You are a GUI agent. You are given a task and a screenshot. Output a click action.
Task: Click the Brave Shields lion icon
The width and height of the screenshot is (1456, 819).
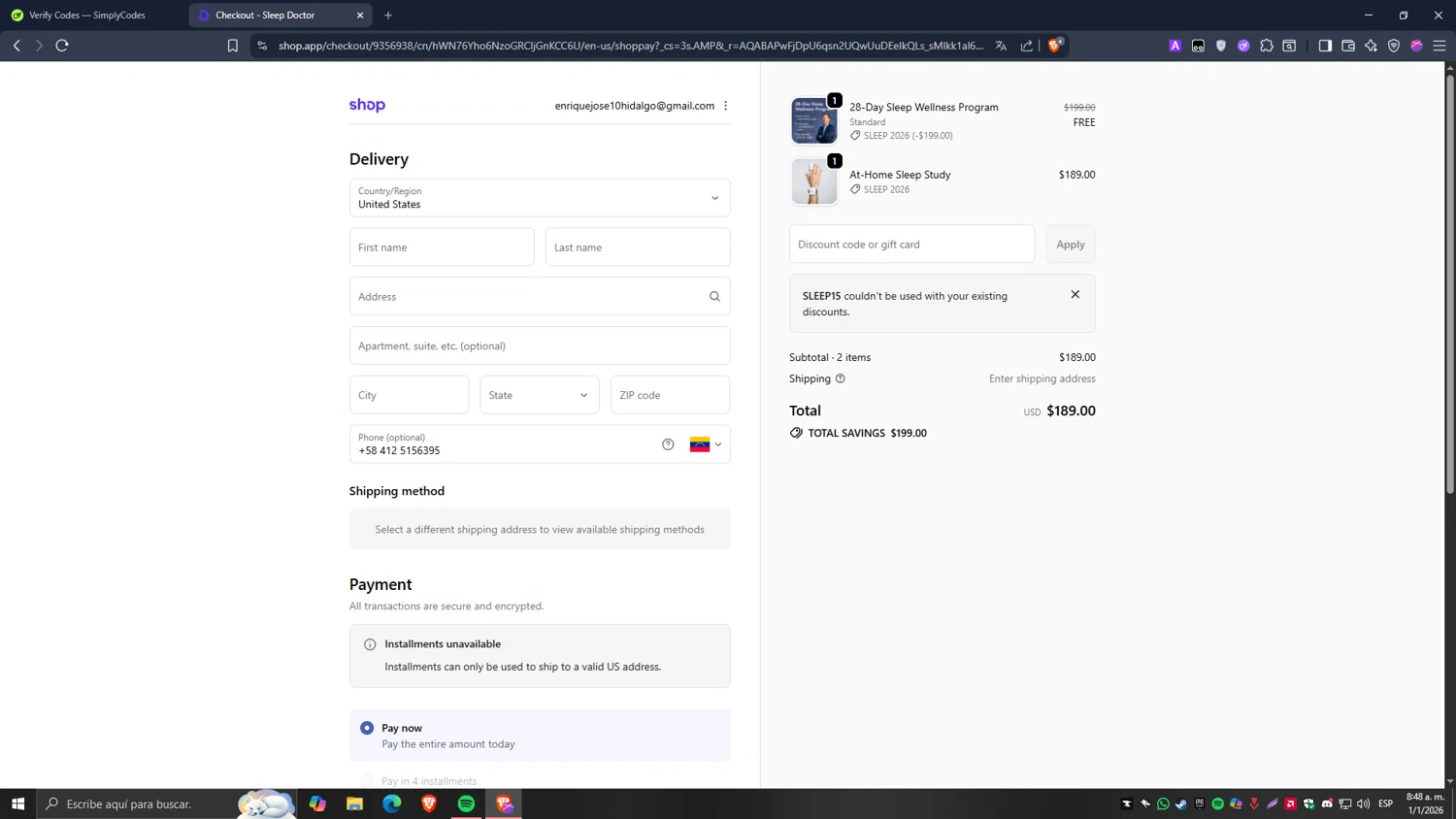(x=1055, y=45)
